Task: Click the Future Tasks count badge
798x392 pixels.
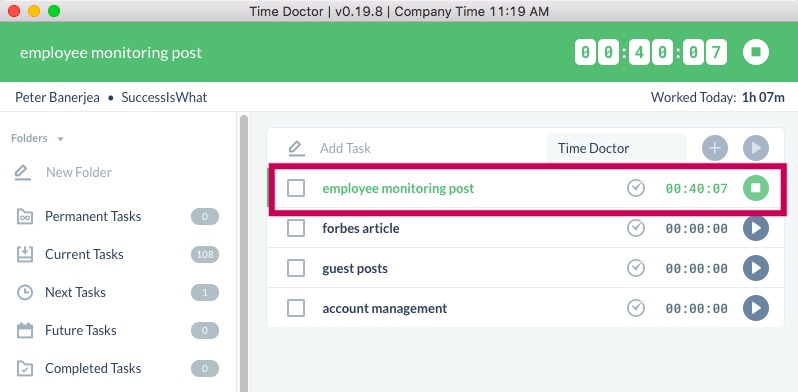Action: point(205,330)
